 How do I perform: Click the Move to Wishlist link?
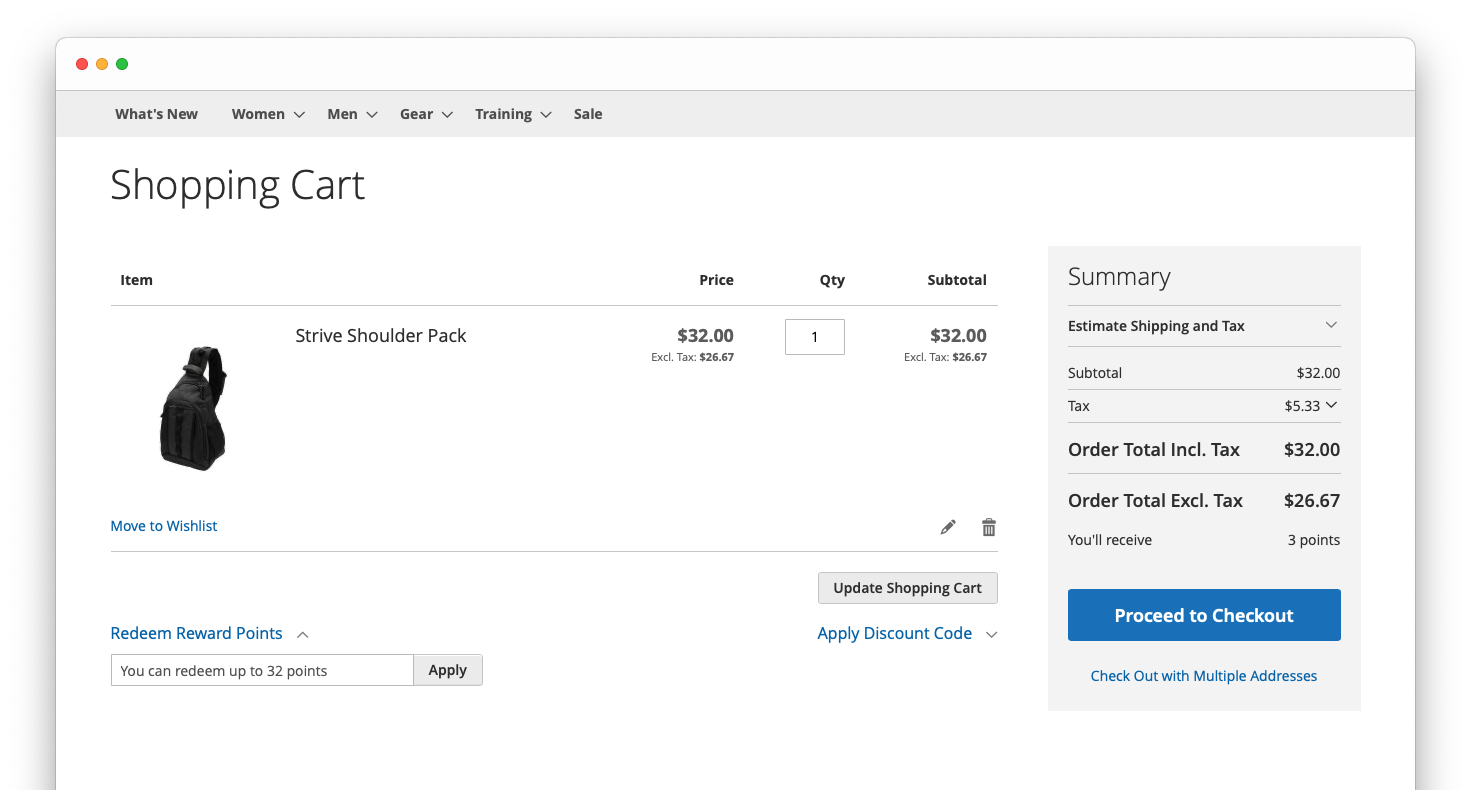pyautogui.click(x=163, y=525)
